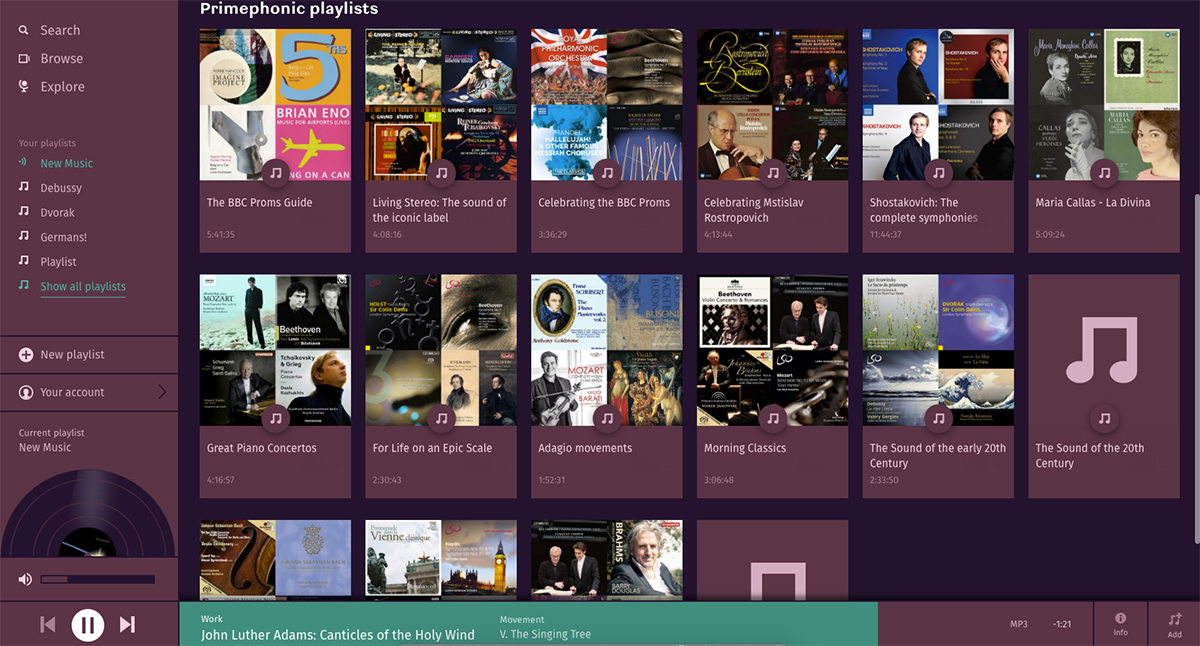
Task: Click the plus icon beside New playlist
Action: [25, 355]
